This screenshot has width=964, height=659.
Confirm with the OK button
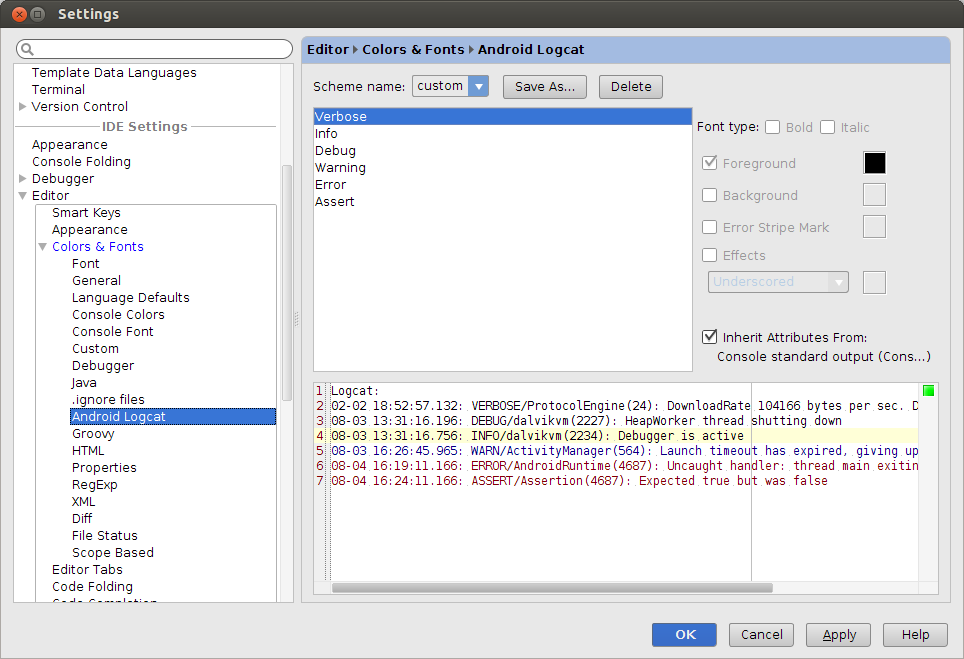click(684, 634)
